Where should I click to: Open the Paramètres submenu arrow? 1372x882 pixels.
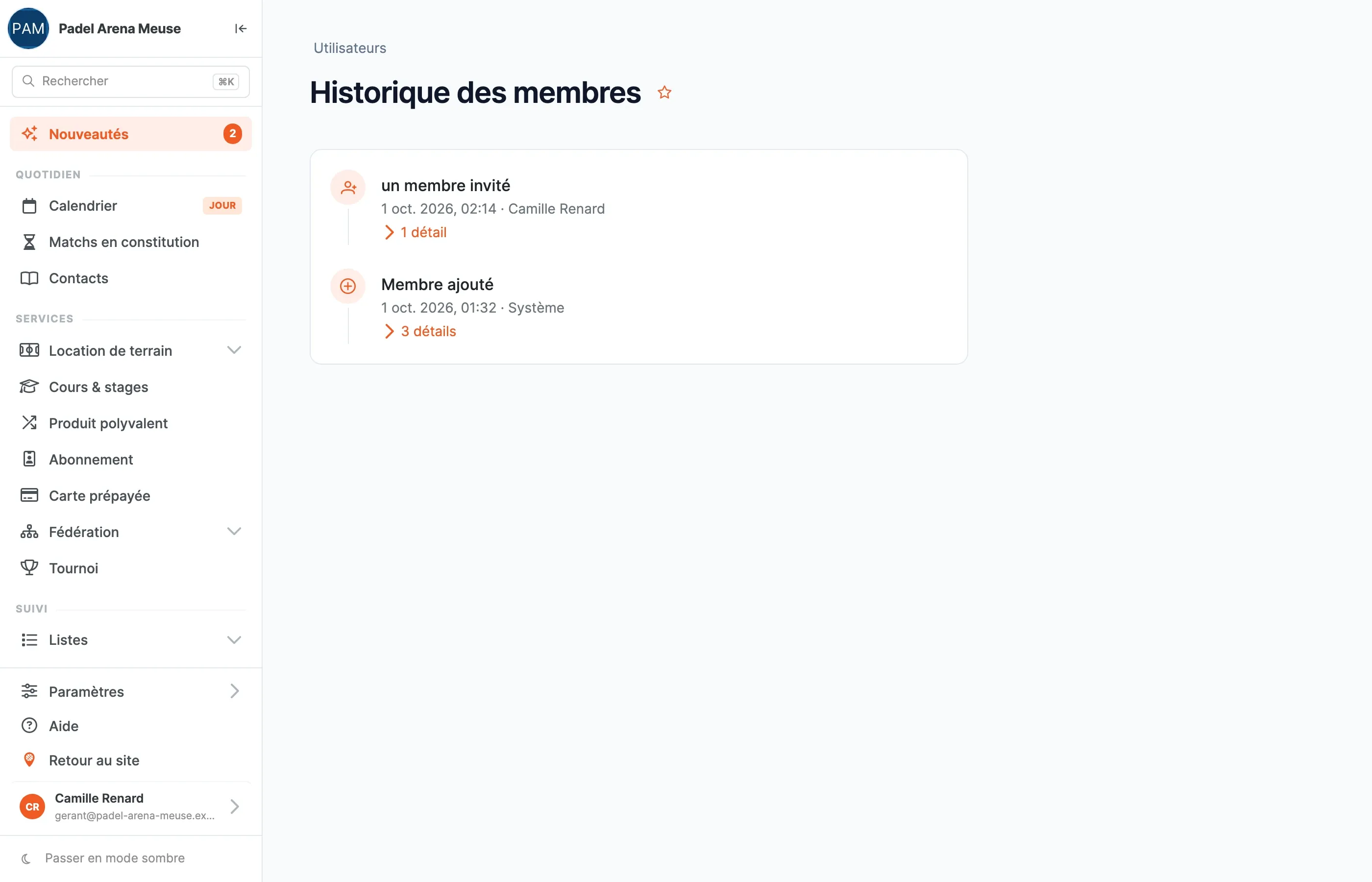pyautogui.click(x=234, y=691)
